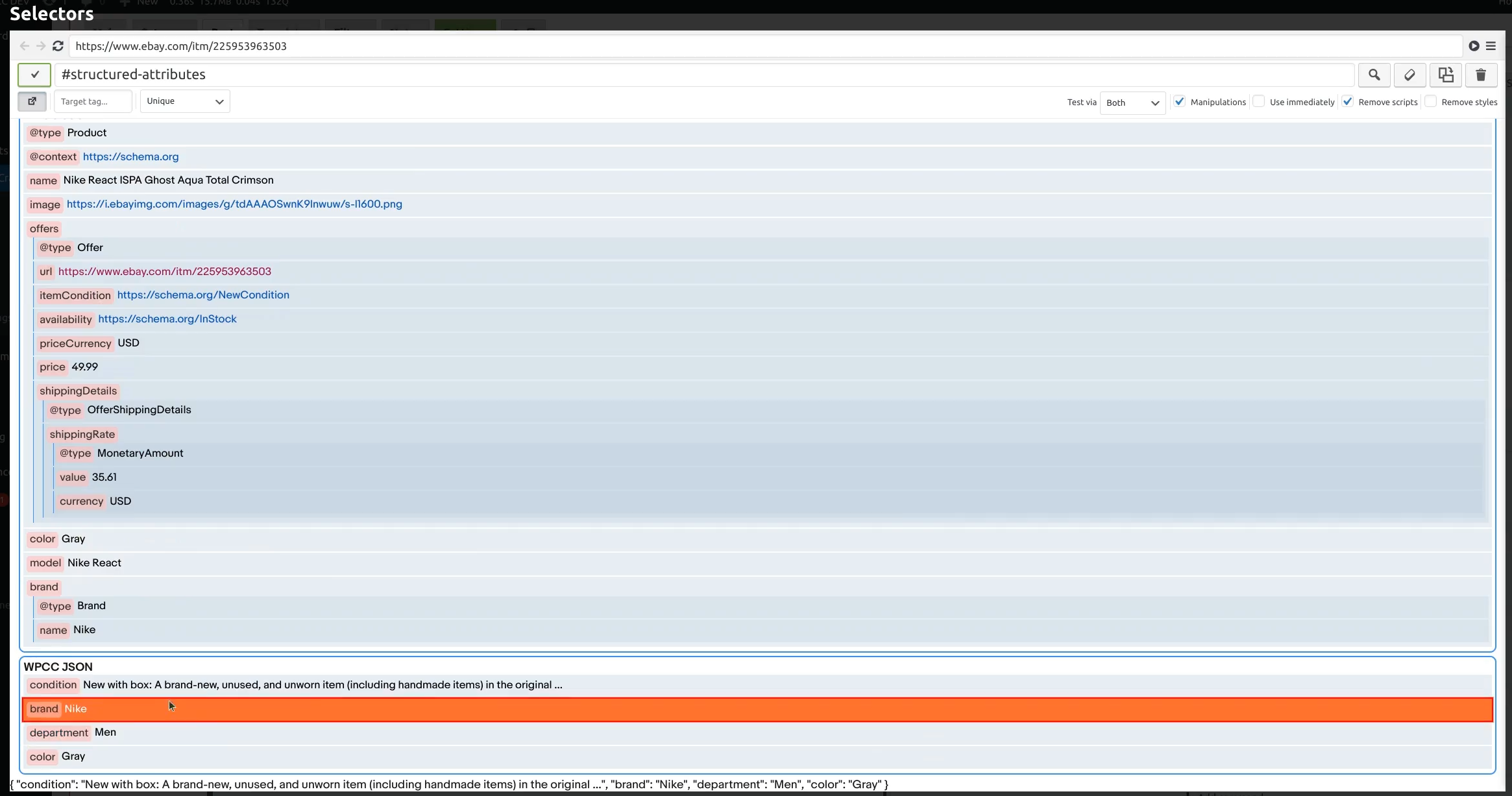Click the search magnifier icon

pyautogui.click(x=1375, y=74)
